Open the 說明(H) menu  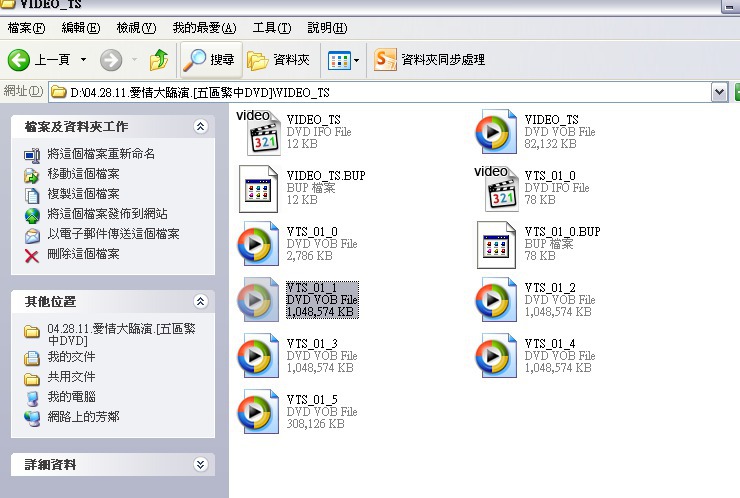(327, 28)
